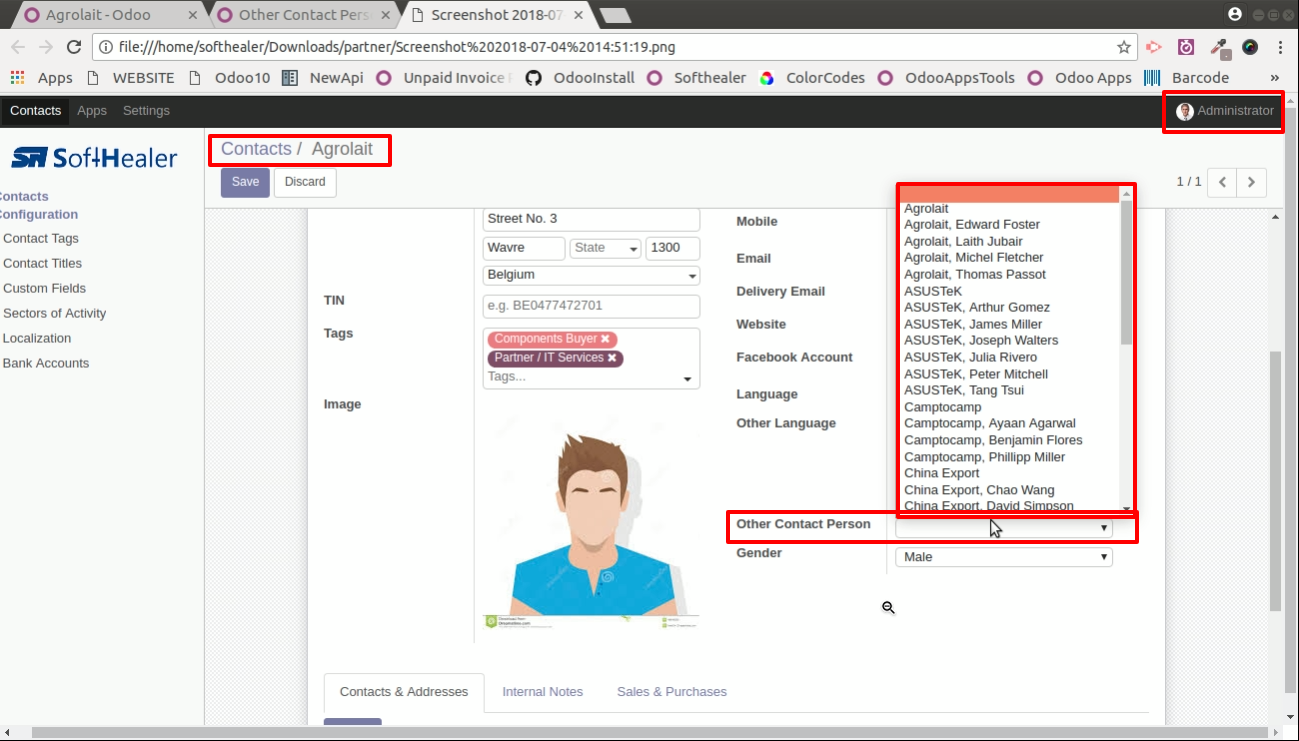Show hidden bookmarks with the double chevron
This screenshot has height=741, width=1299.
(1275, 77)
